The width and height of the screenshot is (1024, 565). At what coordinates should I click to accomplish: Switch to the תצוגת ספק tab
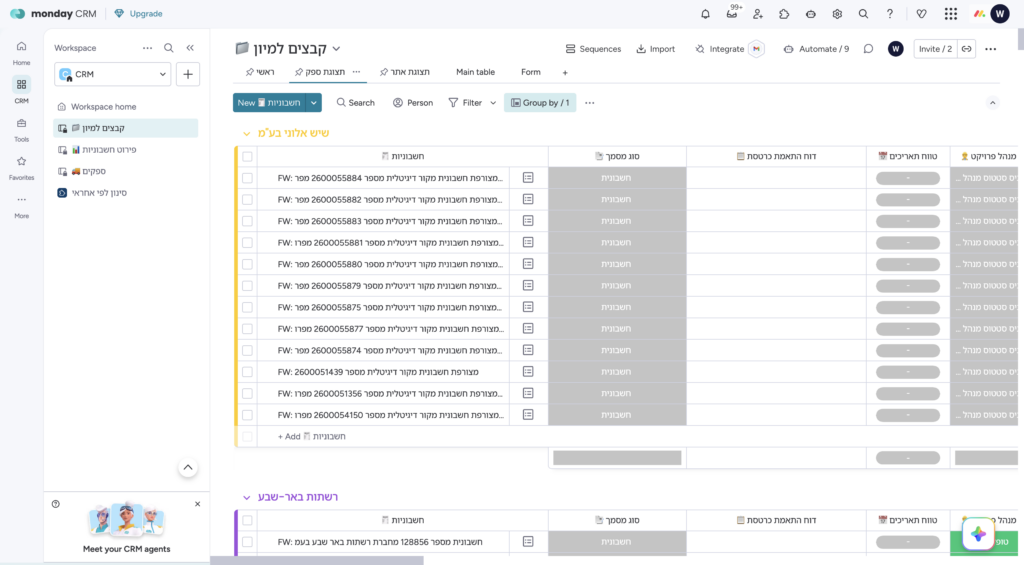tap(320, 72)
